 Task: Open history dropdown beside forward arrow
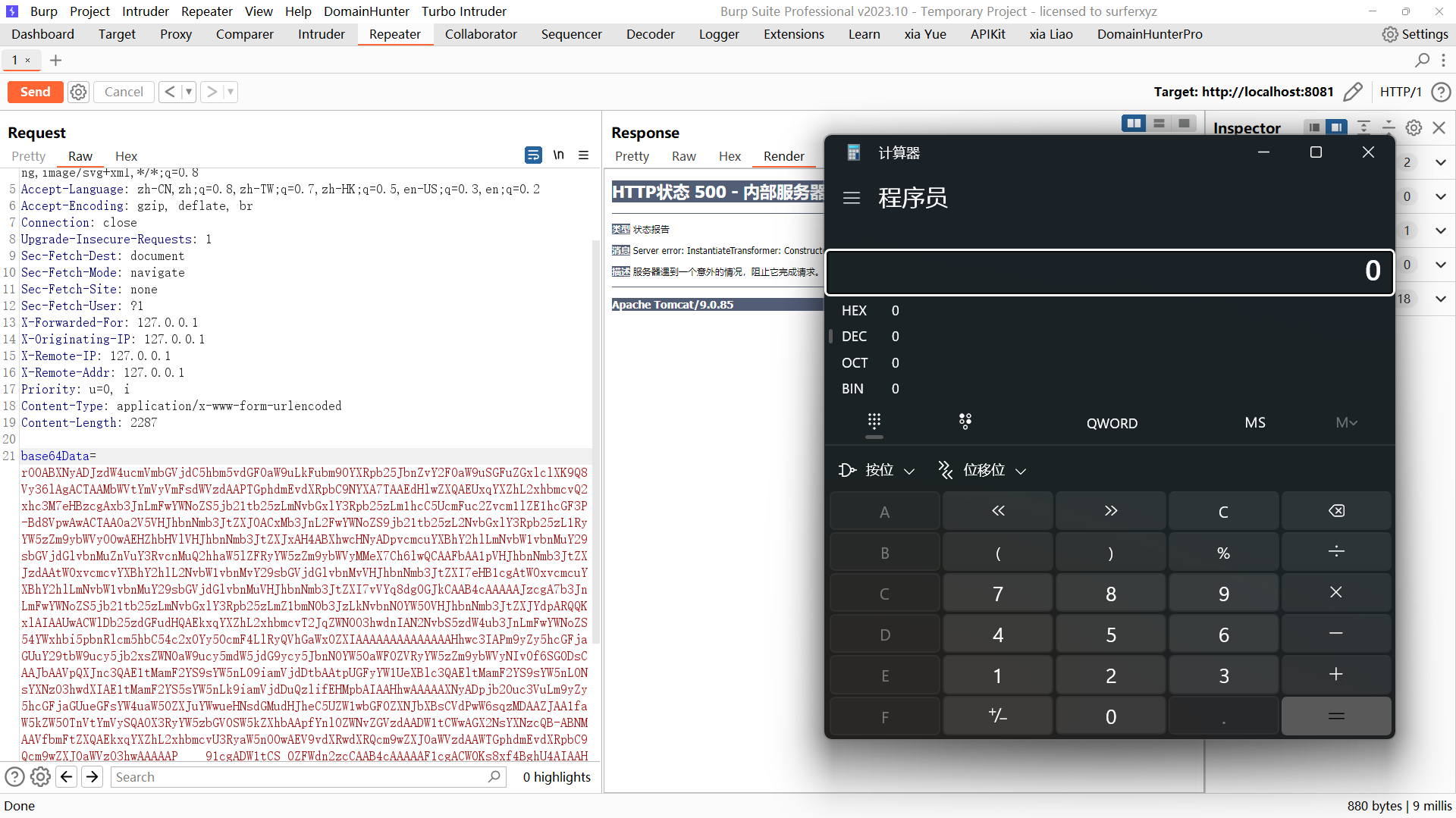click(231, 92)
